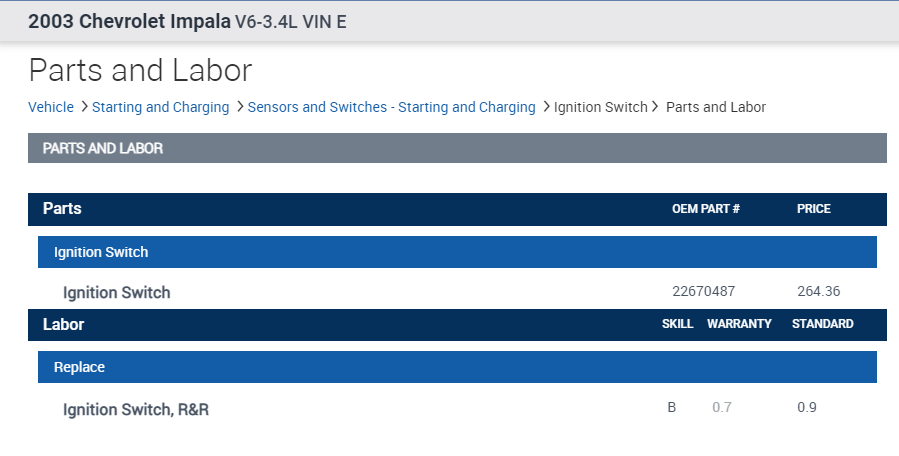Click the Ignition Switch breadcrumb item

coord(601,107)
